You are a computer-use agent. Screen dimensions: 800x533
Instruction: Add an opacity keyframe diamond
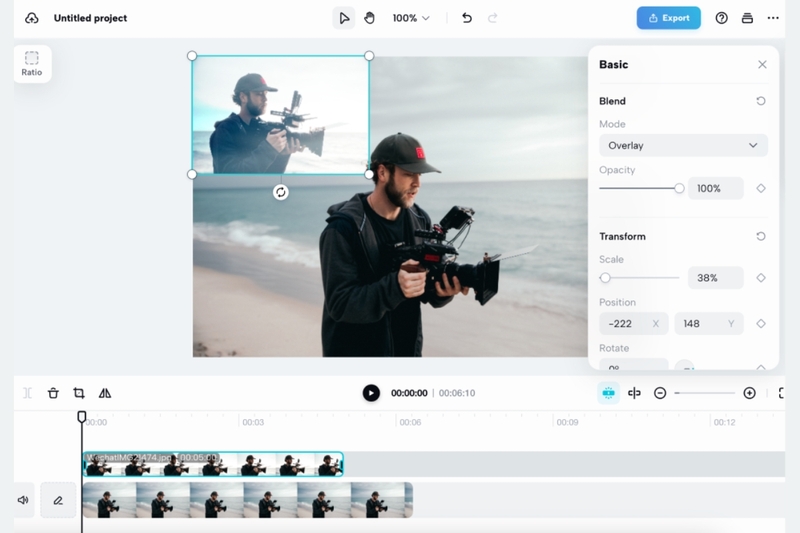(761, 188)
